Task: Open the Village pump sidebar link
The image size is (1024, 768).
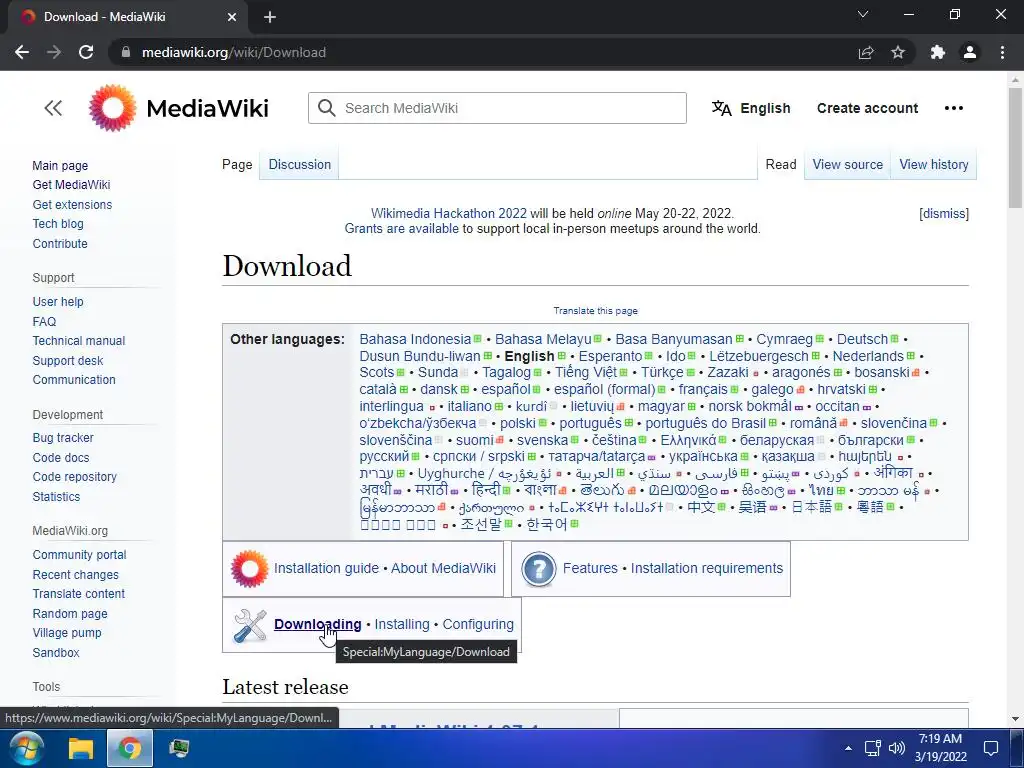Action: (x=67, y=633)
